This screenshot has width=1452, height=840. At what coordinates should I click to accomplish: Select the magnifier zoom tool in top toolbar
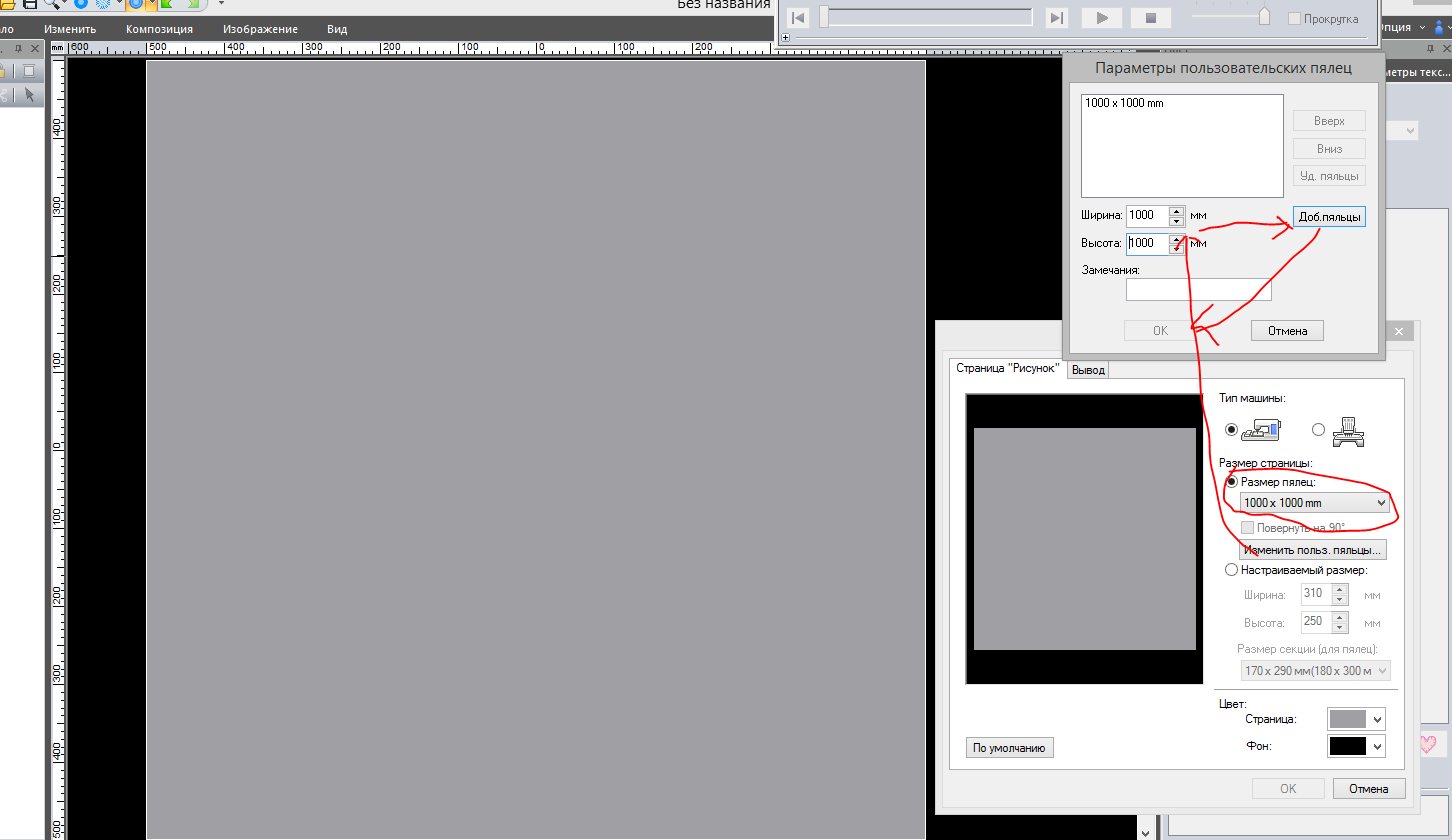(50, 4)
